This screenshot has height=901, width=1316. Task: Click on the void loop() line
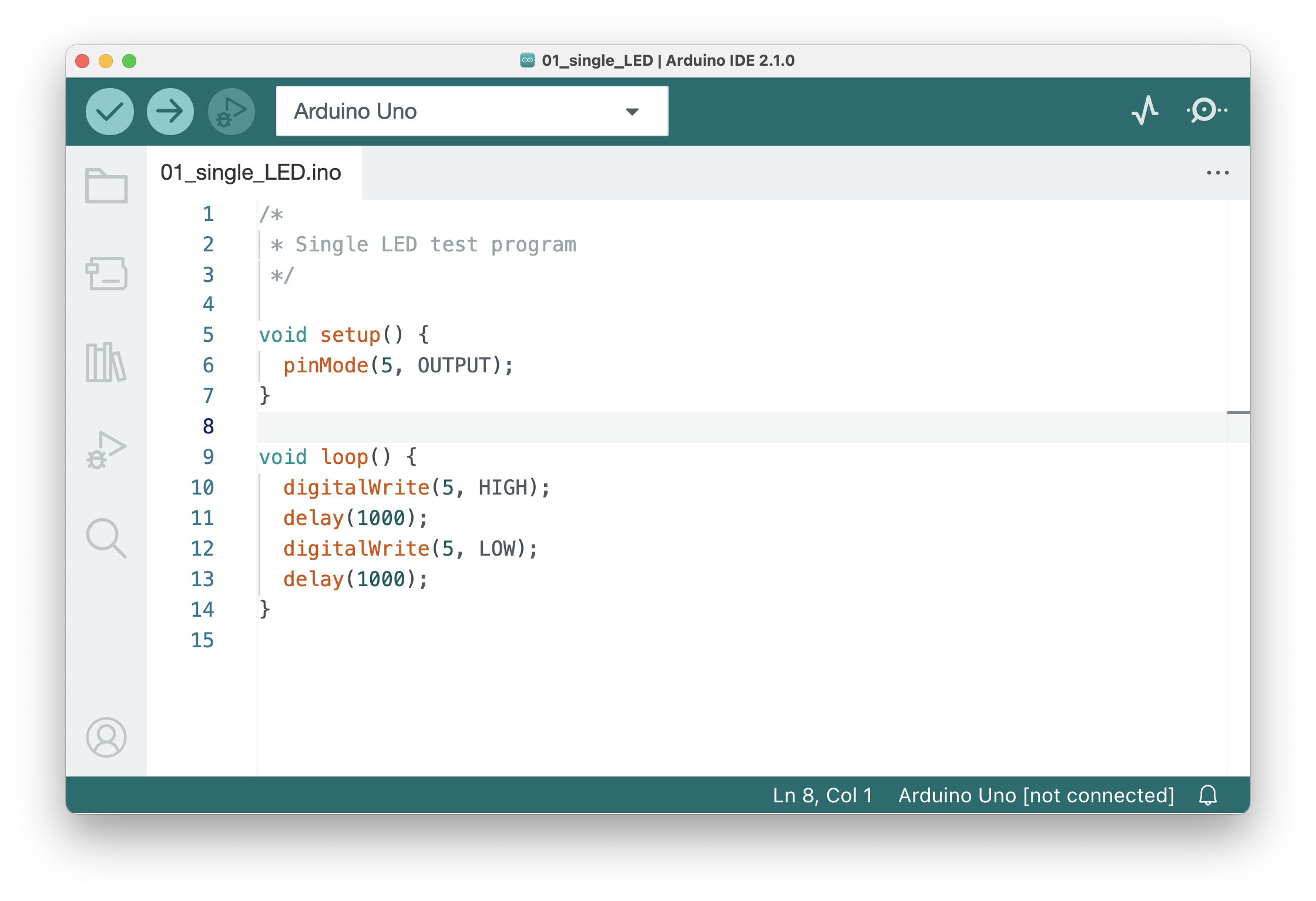pyautogui.click(x=338, y=457)
